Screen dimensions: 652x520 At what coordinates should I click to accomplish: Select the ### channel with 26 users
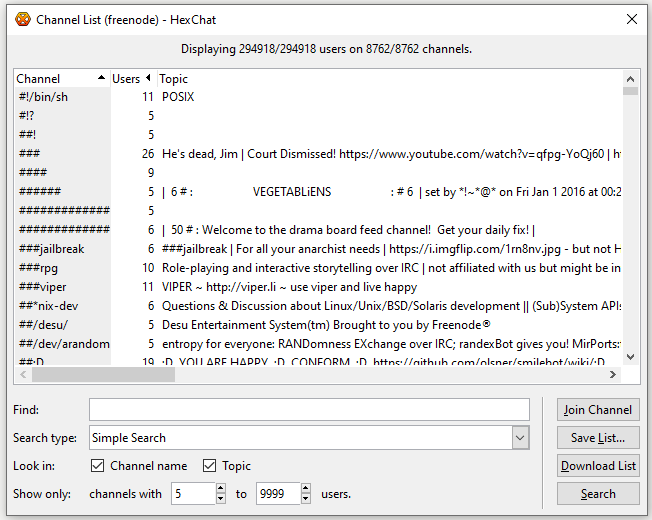point(318,154)
